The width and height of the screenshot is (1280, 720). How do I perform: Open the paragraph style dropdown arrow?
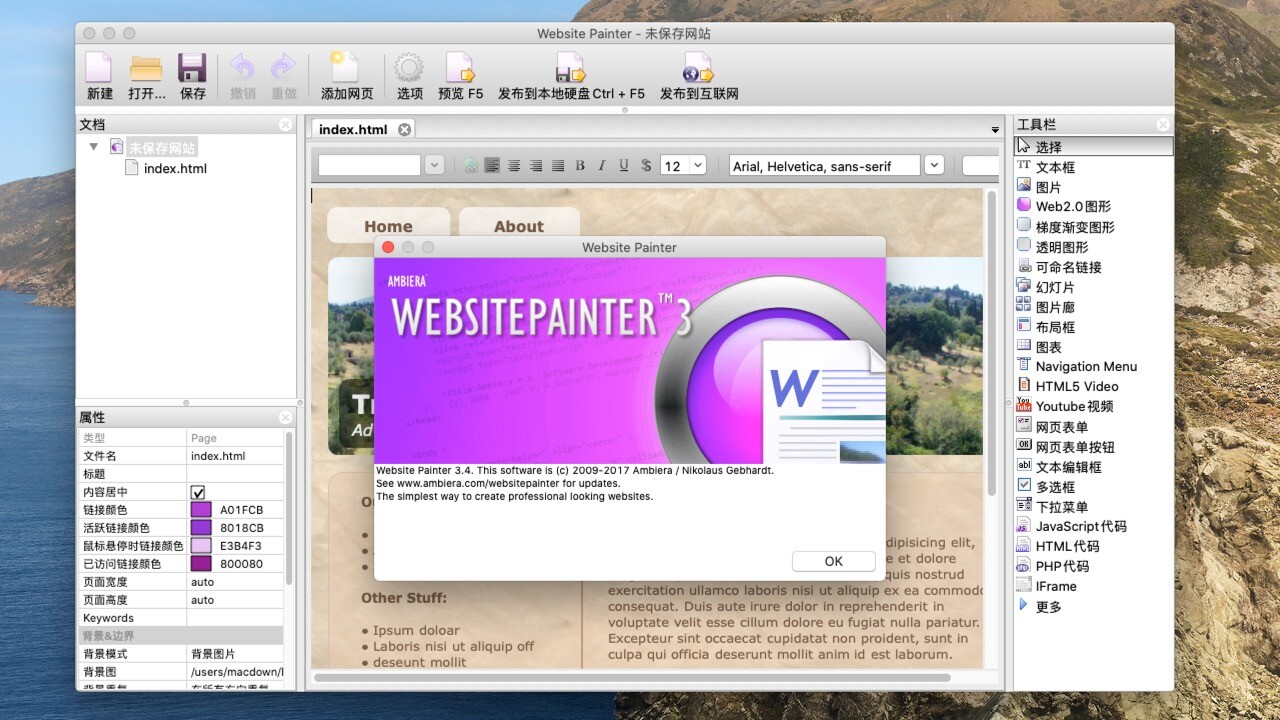coord(434,165)
